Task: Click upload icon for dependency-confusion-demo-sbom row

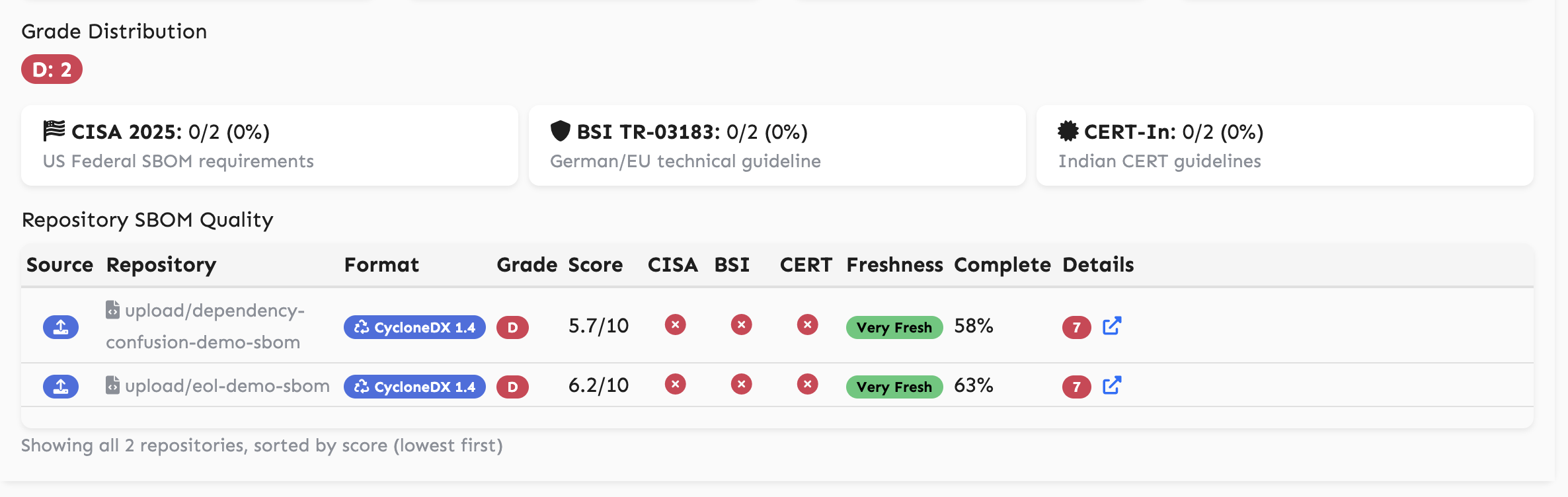Action: [x=61, y=327]
